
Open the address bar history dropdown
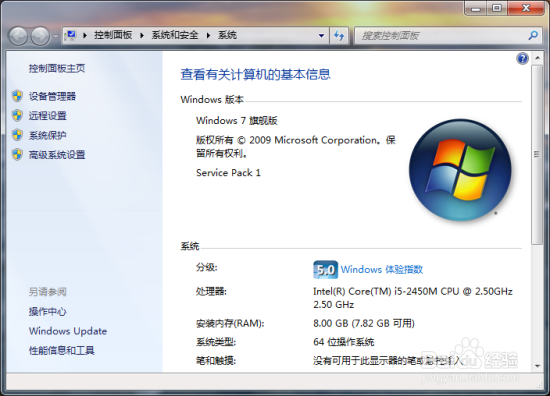click(x=321, y=35)
